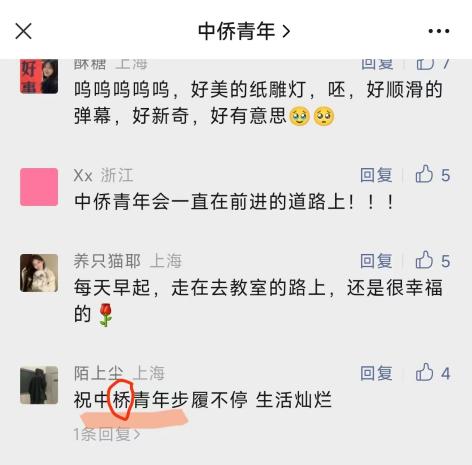Like the 陌上尘 comment

(x=433, y=373)
